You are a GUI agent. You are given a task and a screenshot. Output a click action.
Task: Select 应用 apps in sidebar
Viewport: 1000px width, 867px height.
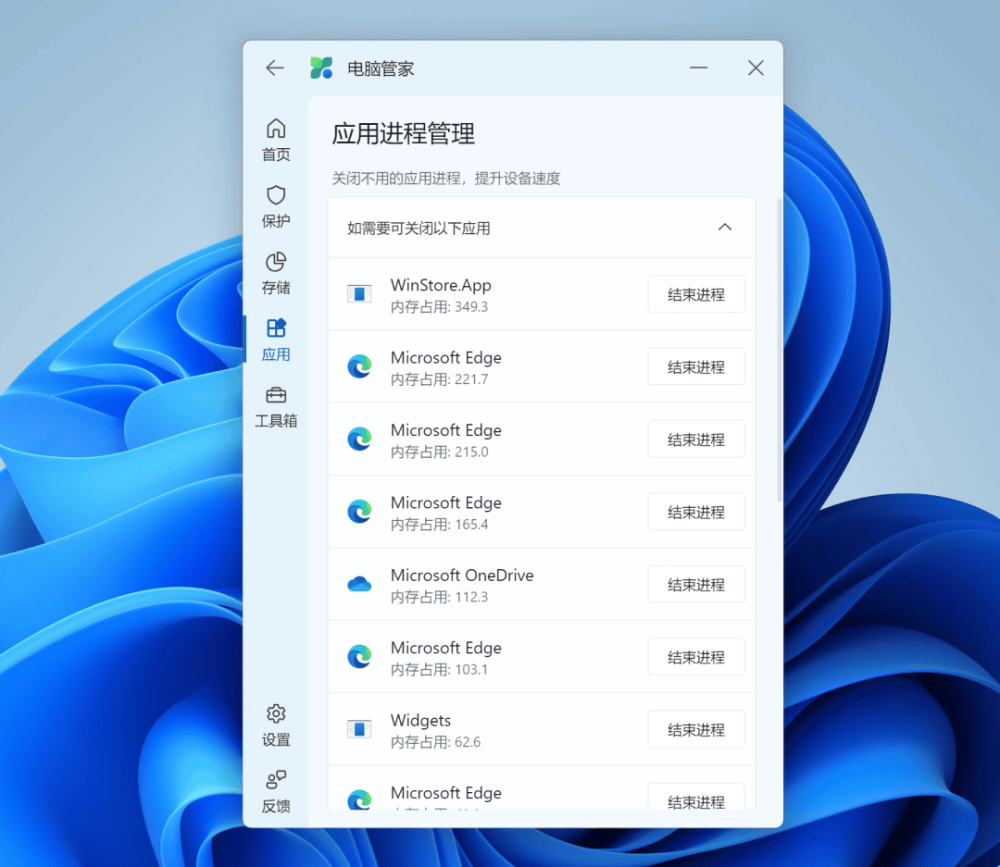(x=276, y=339)
